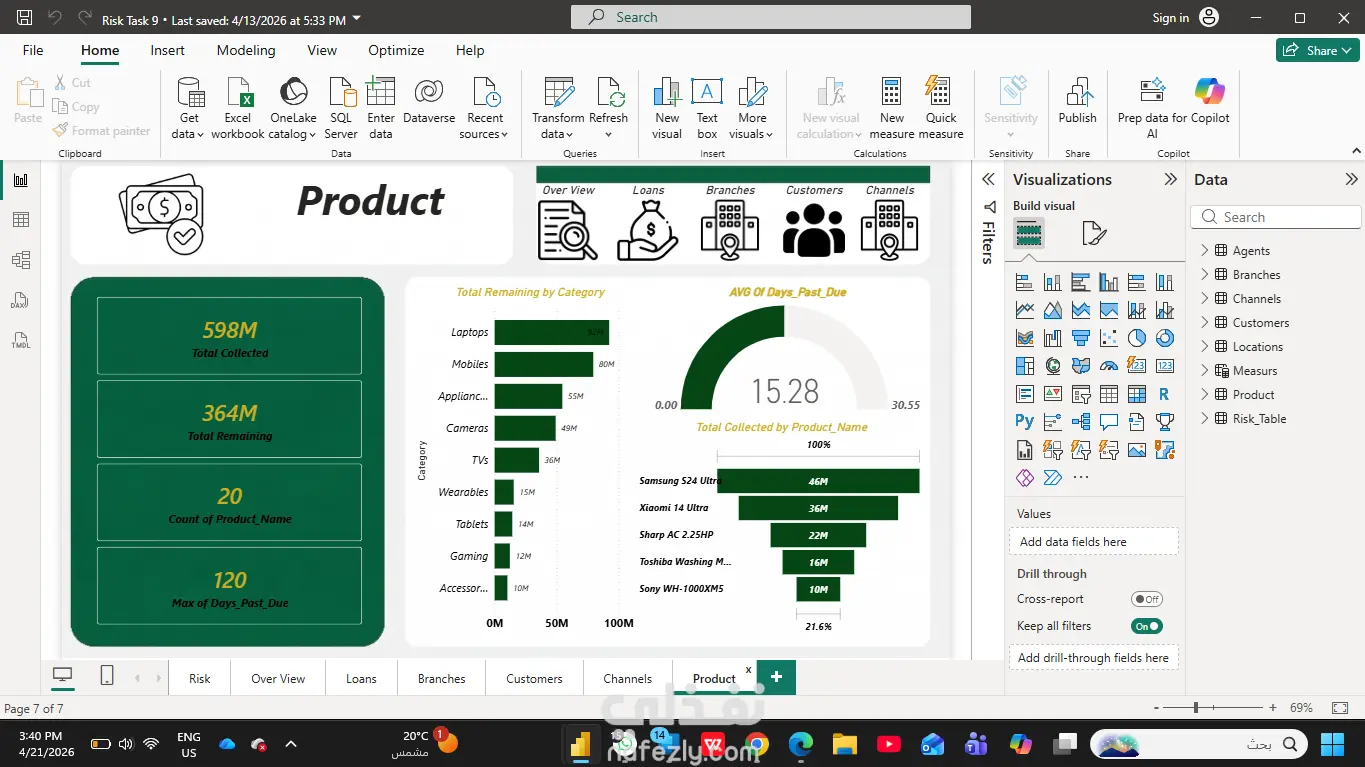
Task: Expand the Filters pane
Action: [988, 180]
